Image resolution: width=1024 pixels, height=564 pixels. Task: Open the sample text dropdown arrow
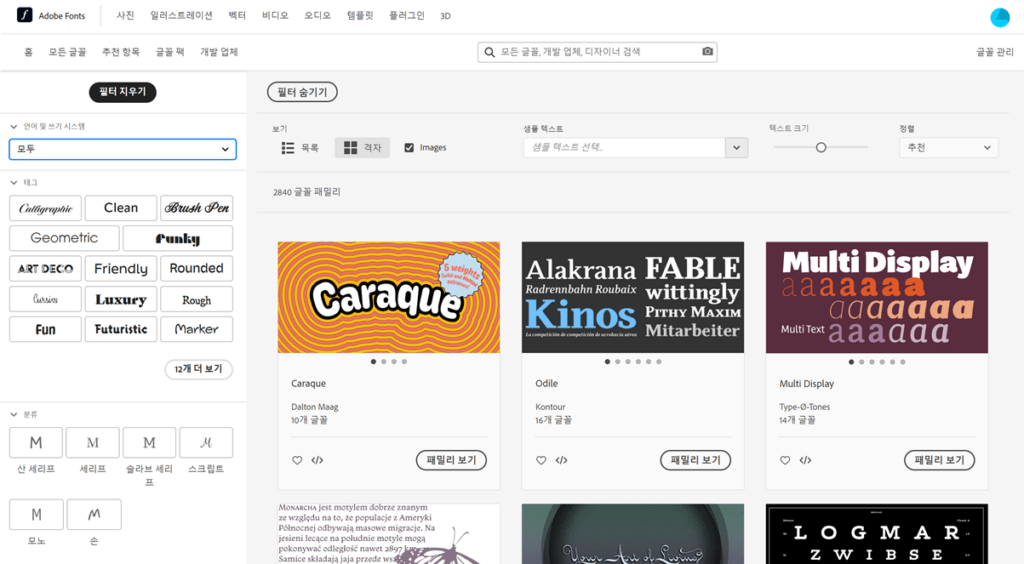coord(737,148)
